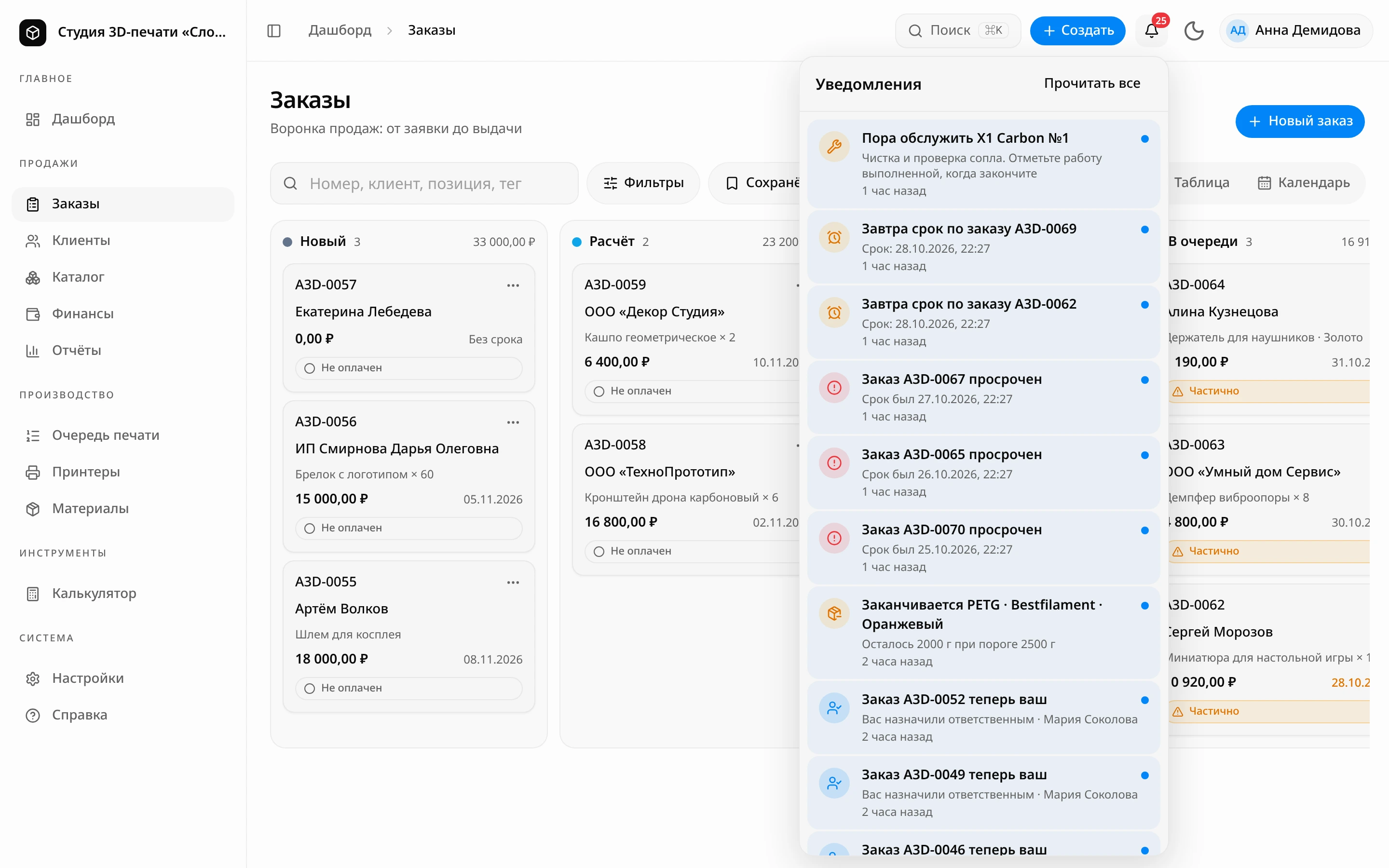Image resolution: width=1389 pixels, height=868 pixels.
Task: Click assignee icon for order A3D-0052
Action: tap(834, 708)
